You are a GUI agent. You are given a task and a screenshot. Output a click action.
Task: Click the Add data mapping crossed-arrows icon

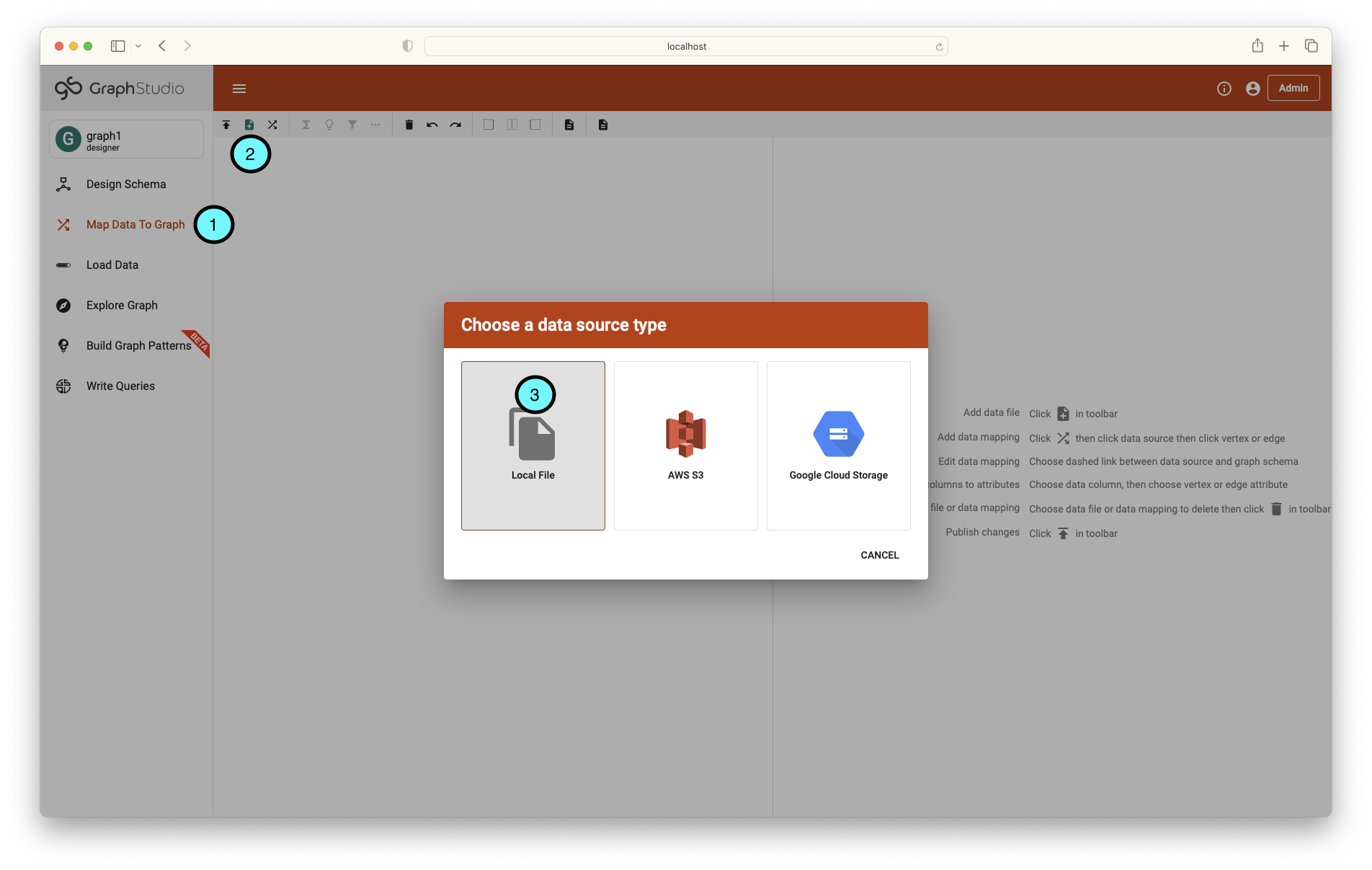point(272,125)
